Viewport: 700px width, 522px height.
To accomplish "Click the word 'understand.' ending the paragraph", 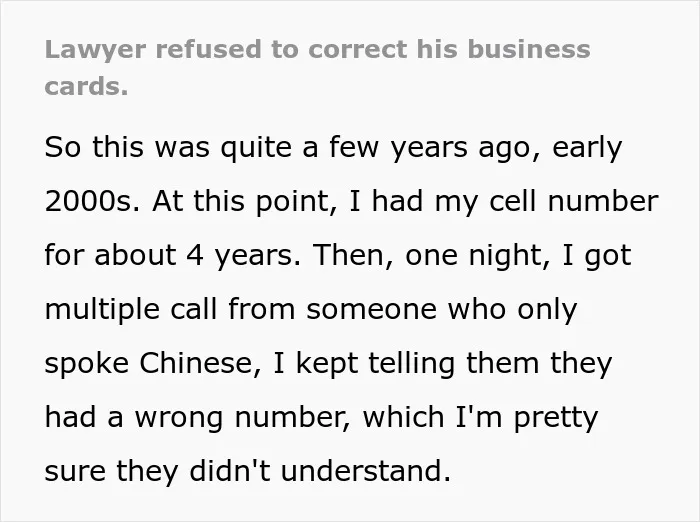I will click(366, 470).
